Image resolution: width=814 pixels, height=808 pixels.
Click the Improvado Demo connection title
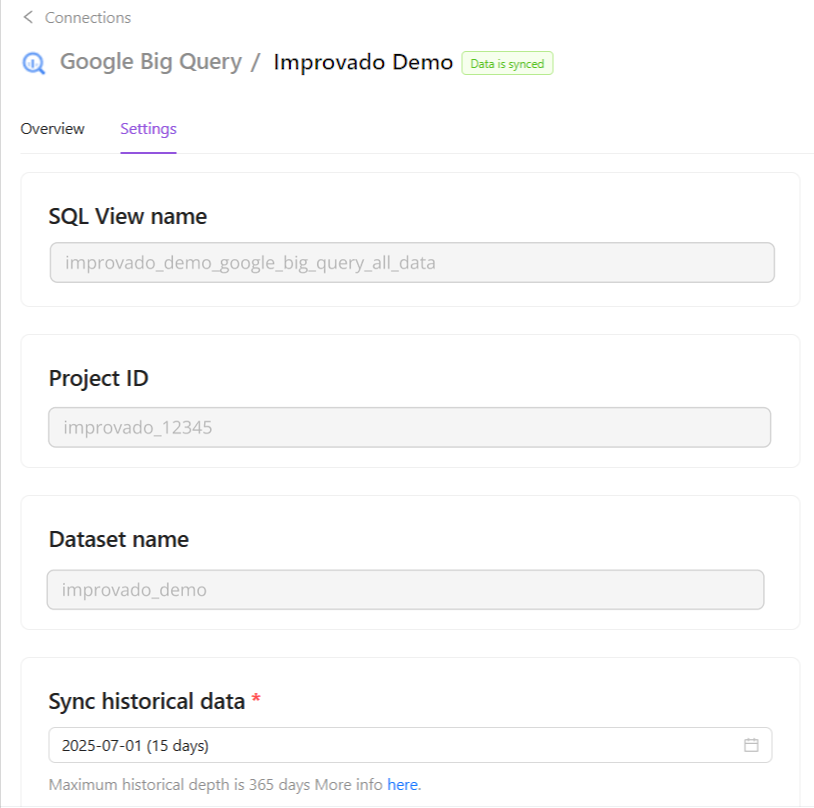[x=363, y=62]
